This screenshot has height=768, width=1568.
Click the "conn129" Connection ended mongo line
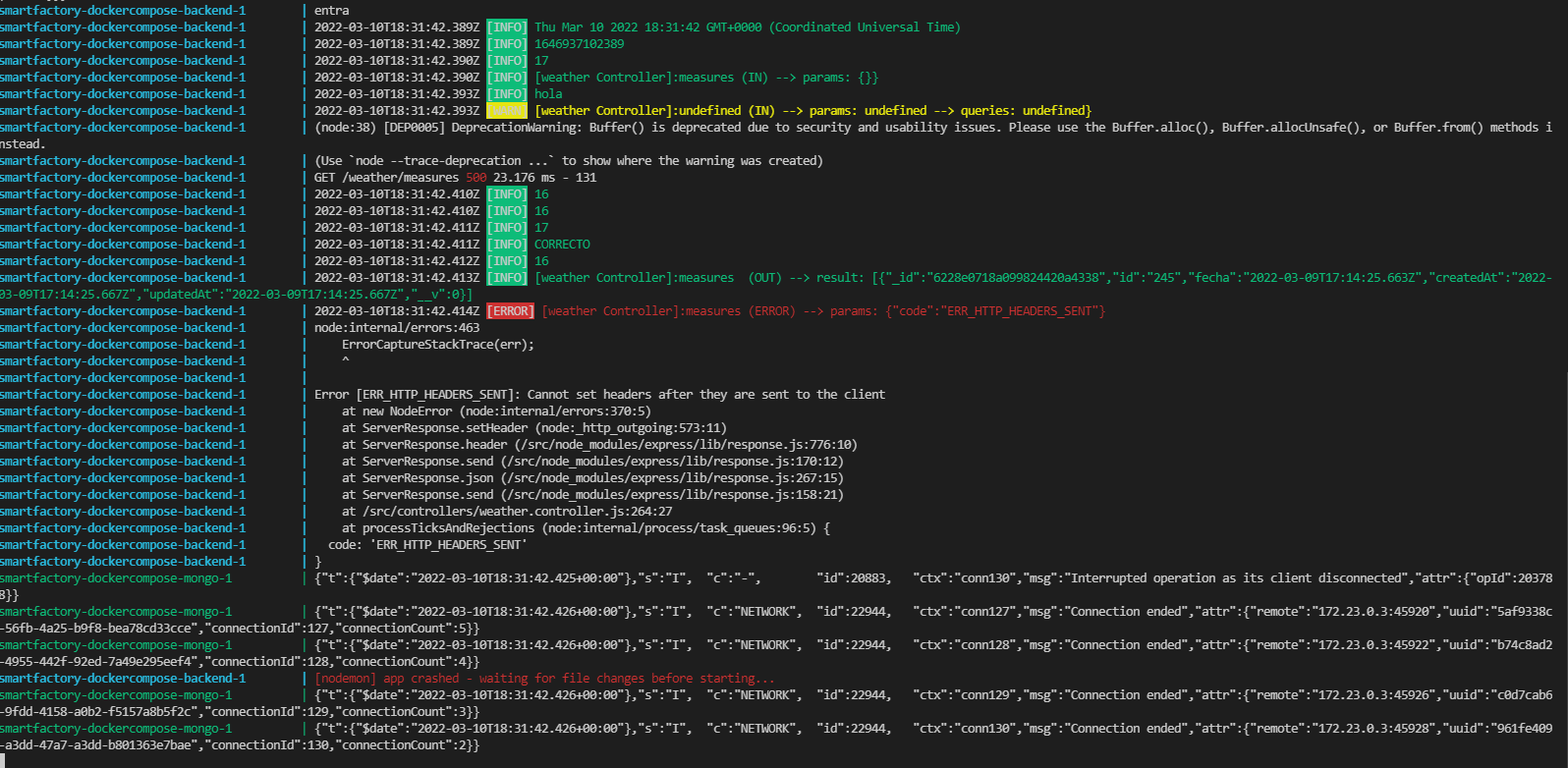coord(933,695)
